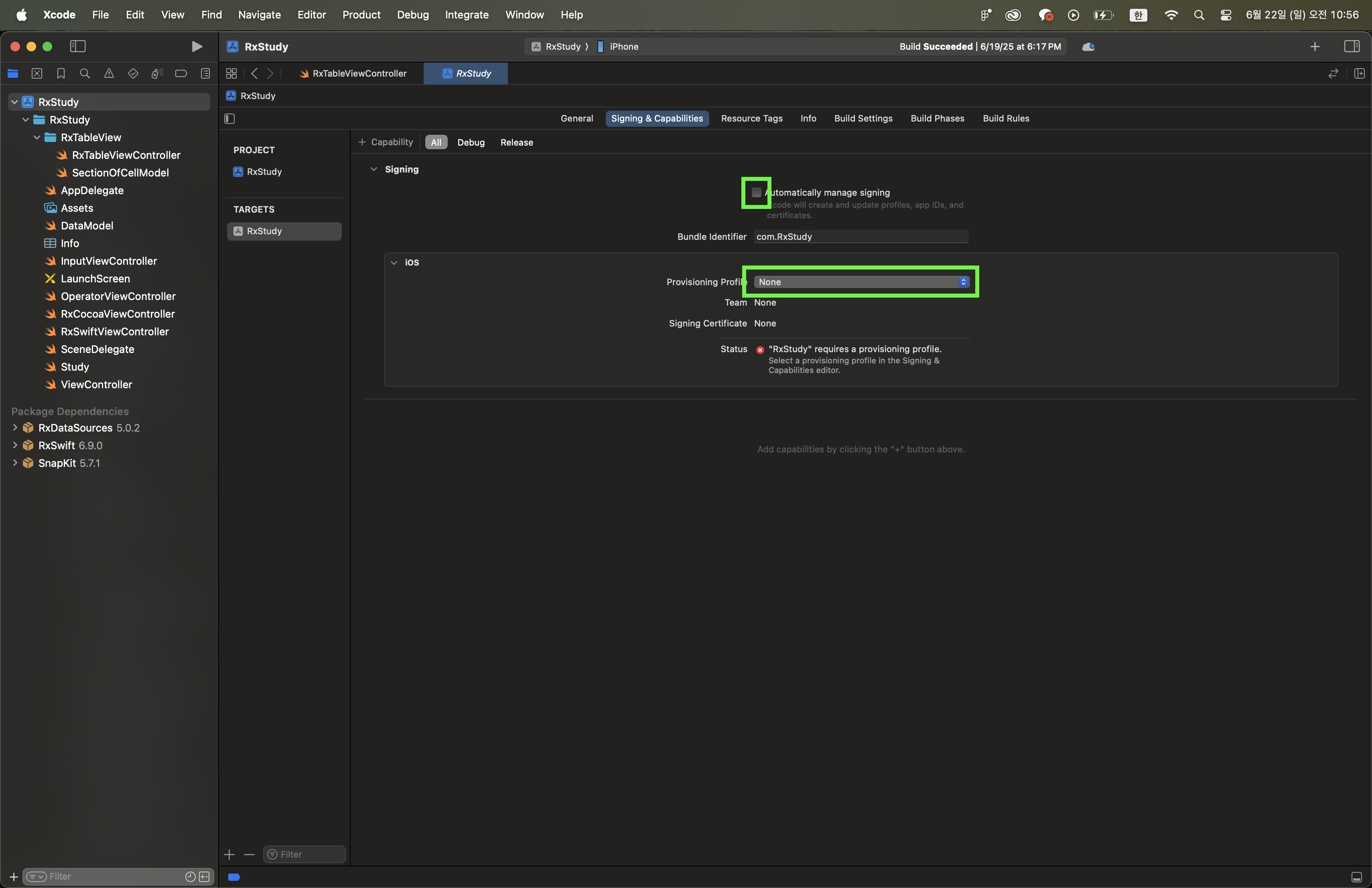Select AppDelegate file in navigator
The image size is (1372, 888).
[92, 190]
